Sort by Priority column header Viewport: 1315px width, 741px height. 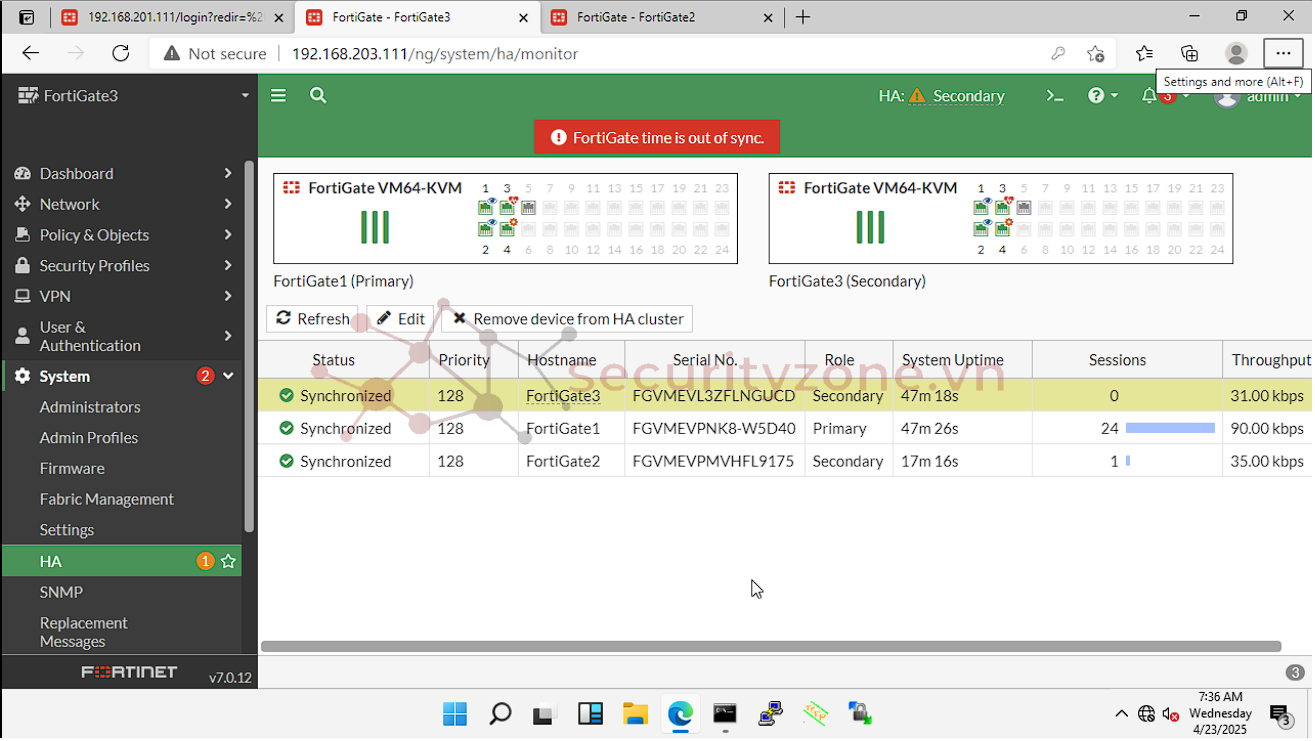click(464, 360)
